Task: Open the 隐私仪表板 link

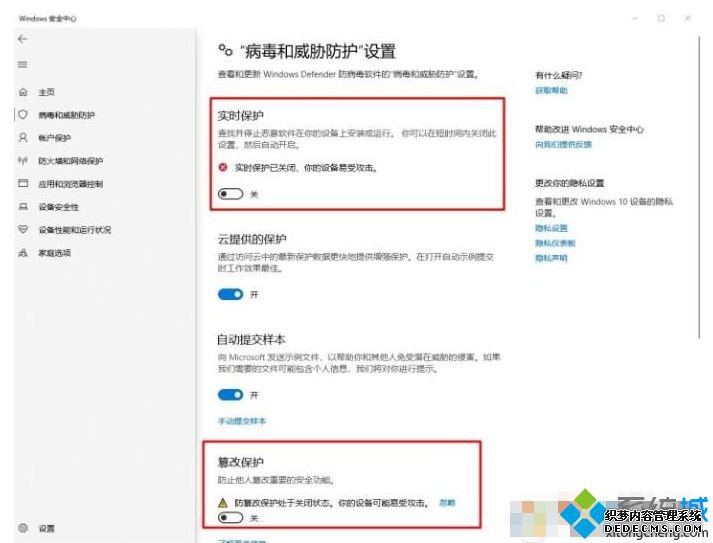Action: coord(555,243)
